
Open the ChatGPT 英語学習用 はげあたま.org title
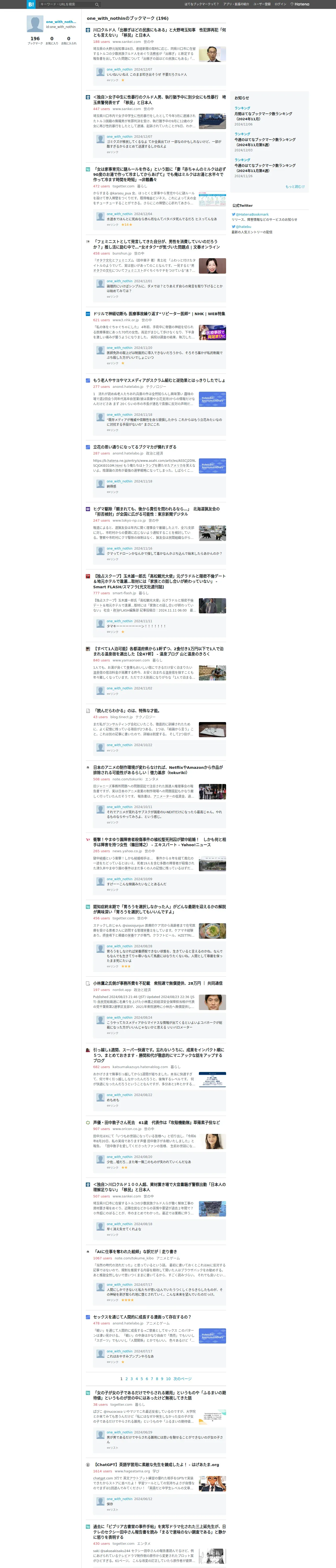pos(156,1465)
